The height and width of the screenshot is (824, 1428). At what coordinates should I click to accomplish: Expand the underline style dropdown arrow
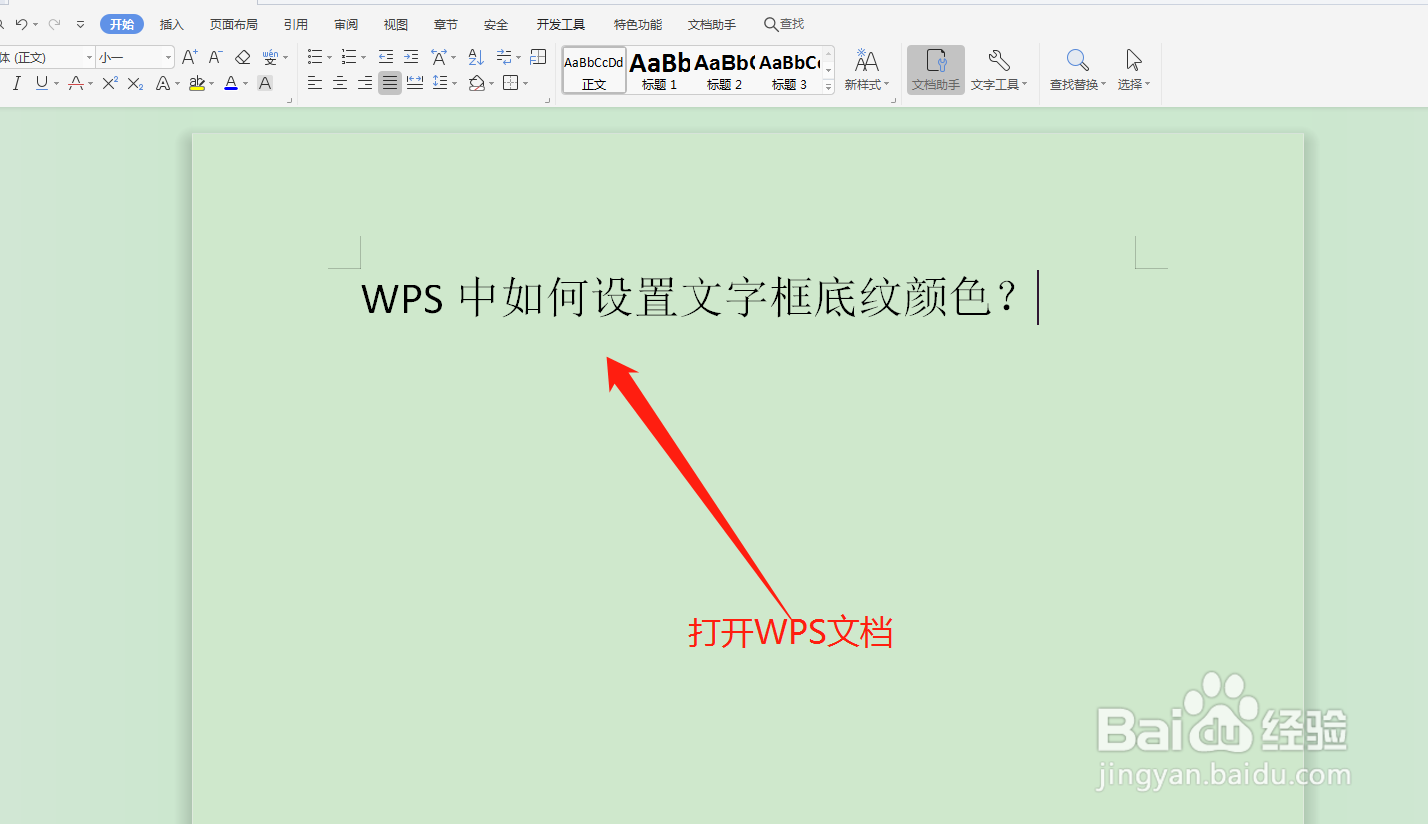(x=57, y=84)
